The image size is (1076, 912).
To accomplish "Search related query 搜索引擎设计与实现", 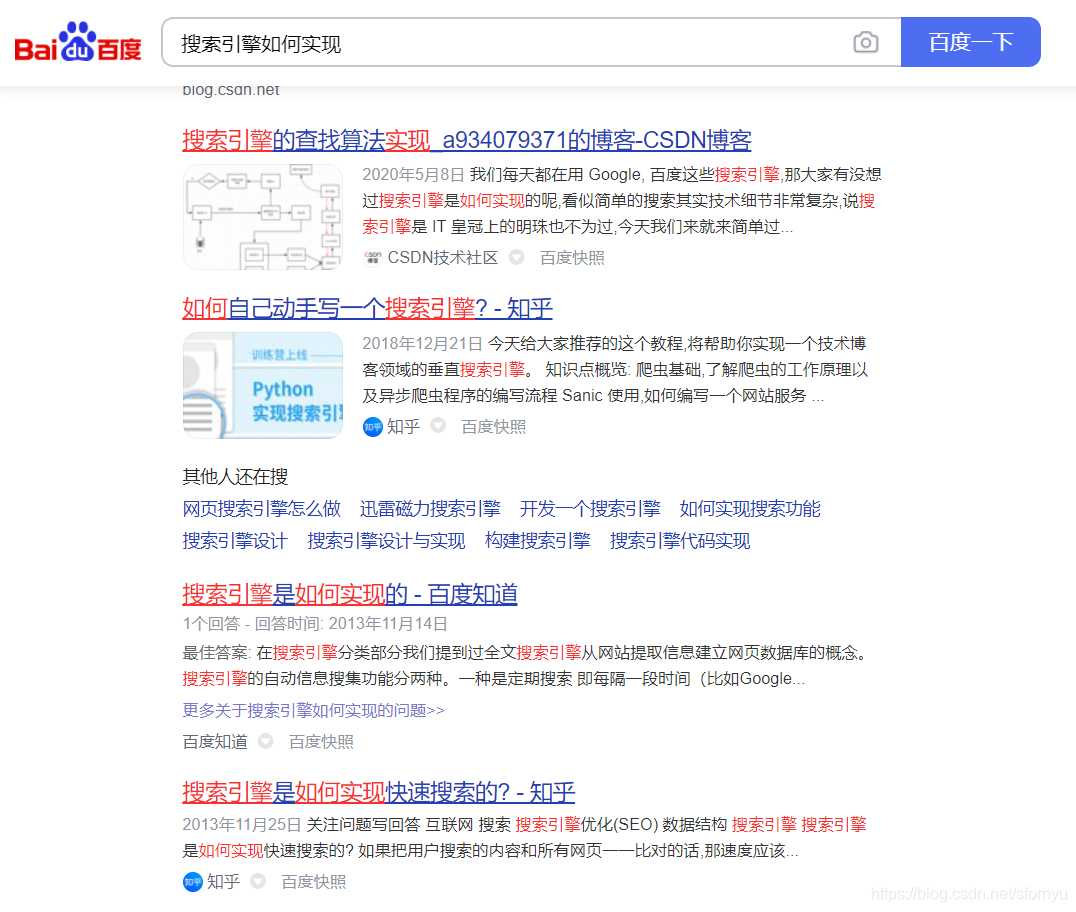I will coord(386,541).
